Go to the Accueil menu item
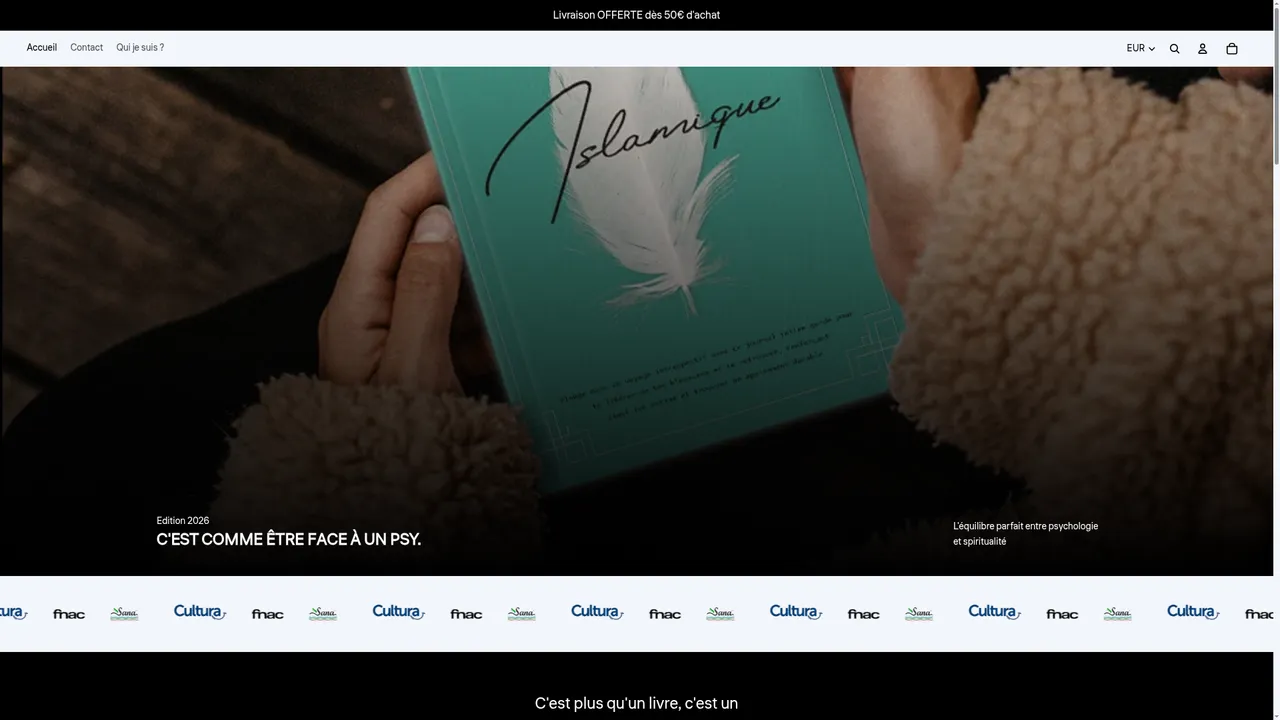1280x720 pixels. click(42, 48)
